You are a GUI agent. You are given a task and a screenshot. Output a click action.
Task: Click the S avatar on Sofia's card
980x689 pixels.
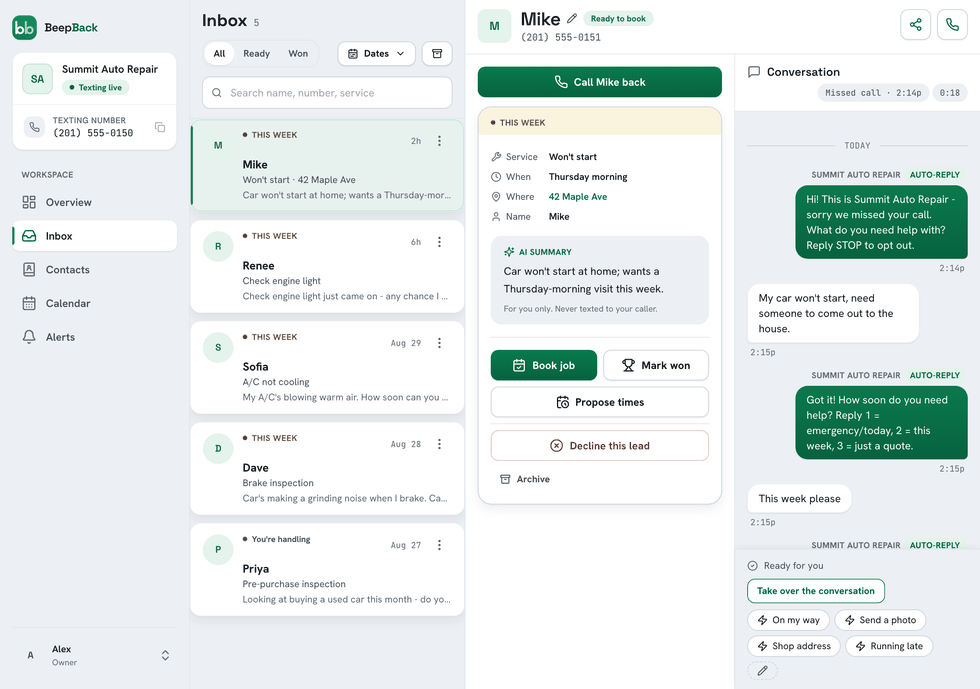(218, 347)
